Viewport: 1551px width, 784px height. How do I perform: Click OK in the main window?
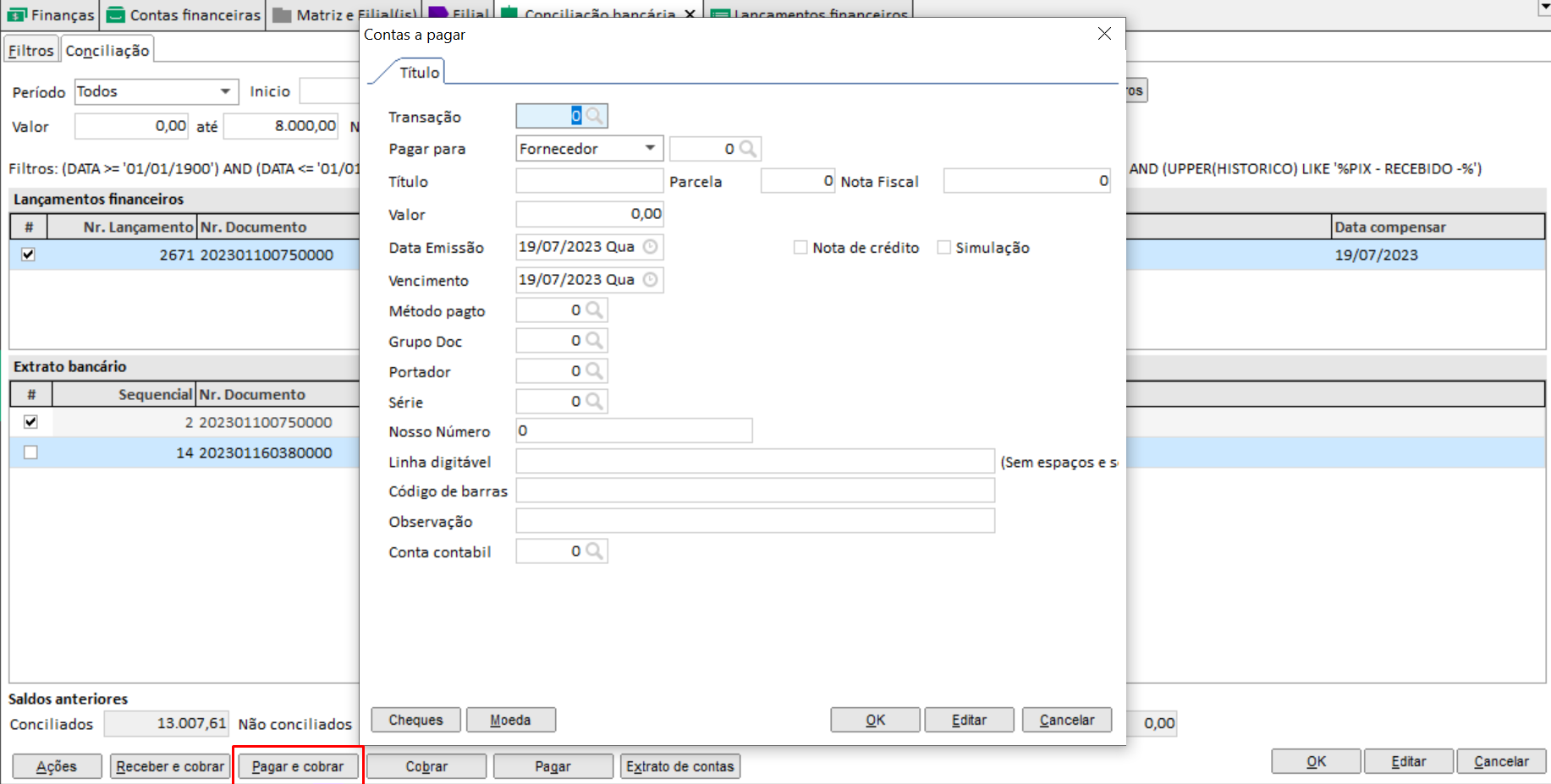point(1316,761)
